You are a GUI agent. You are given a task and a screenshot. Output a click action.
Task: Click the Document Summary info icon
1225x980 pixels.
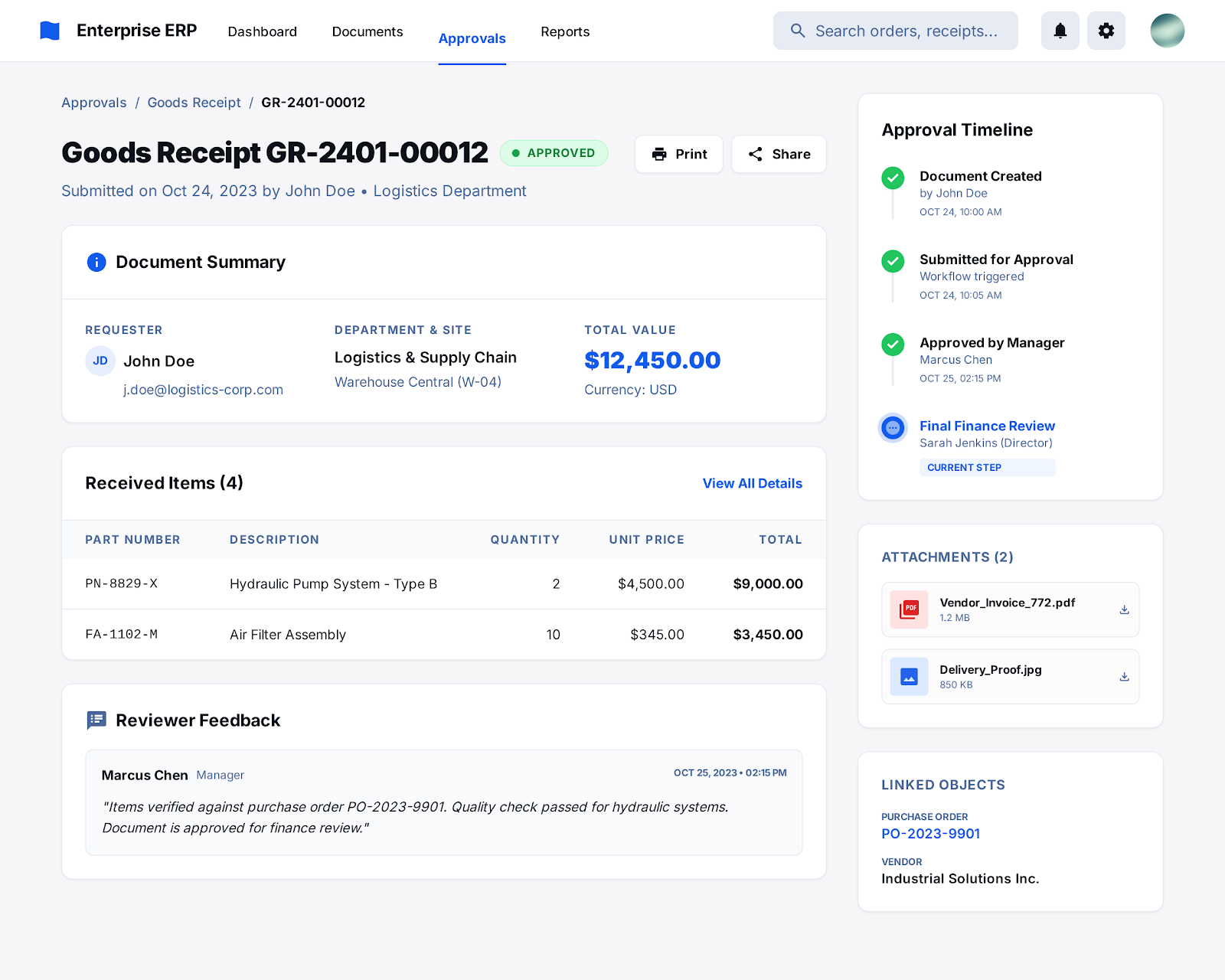(x=96, y=263)
